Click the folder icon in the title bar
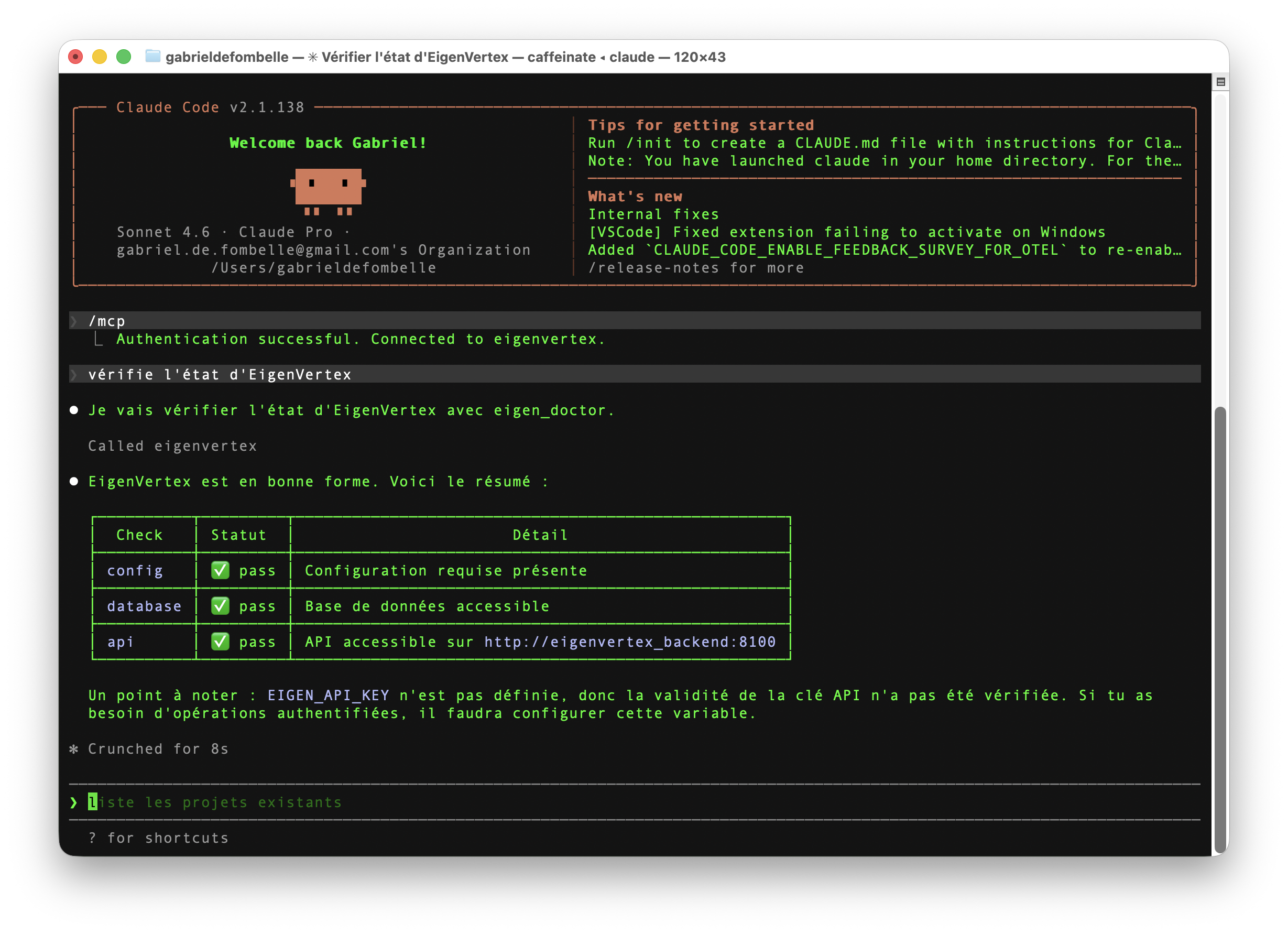The image size is (1288, 934). click(152, 56)
